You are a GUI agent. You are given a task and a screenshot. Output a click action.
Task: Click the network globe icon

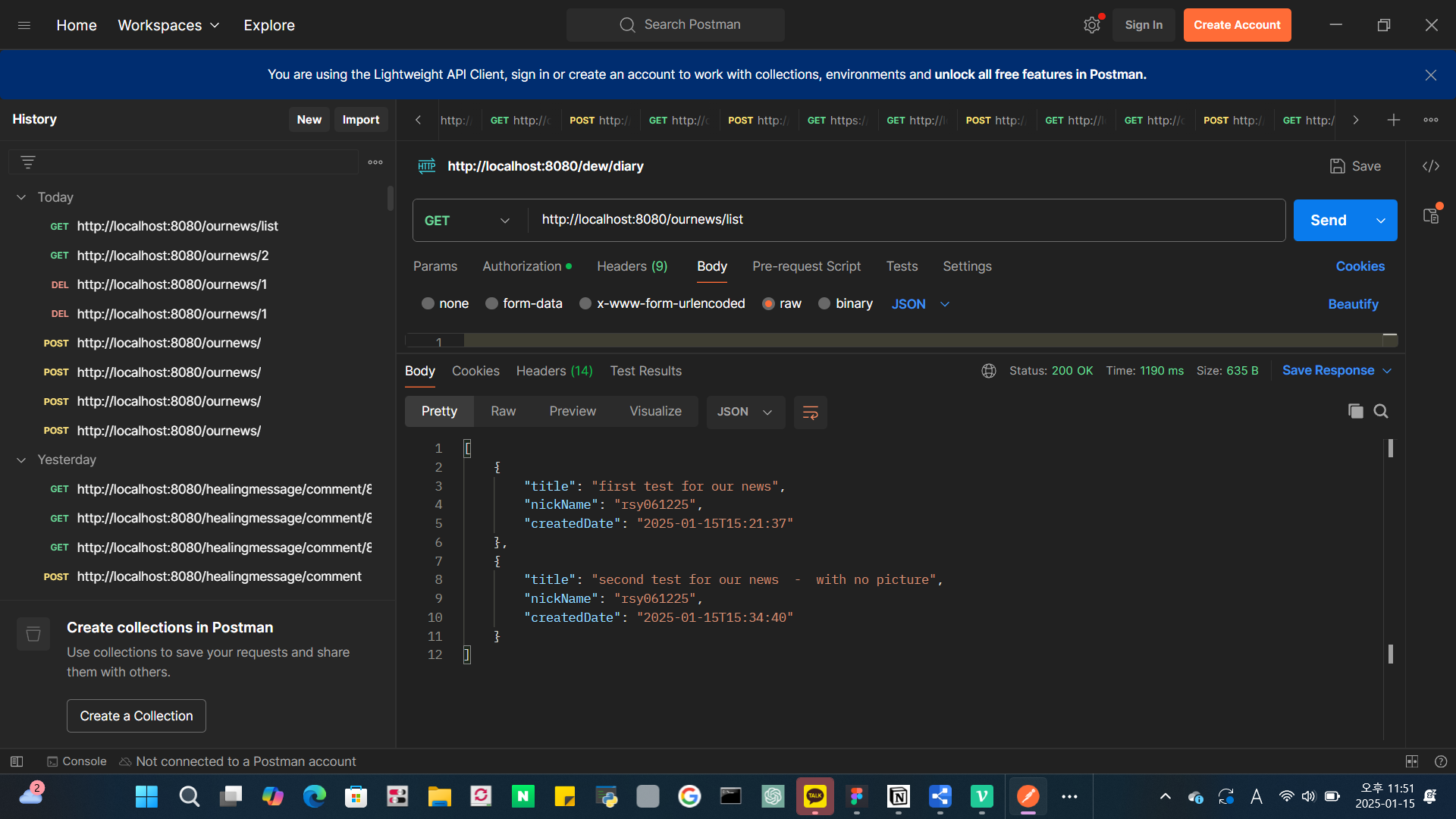click(989, 371)
